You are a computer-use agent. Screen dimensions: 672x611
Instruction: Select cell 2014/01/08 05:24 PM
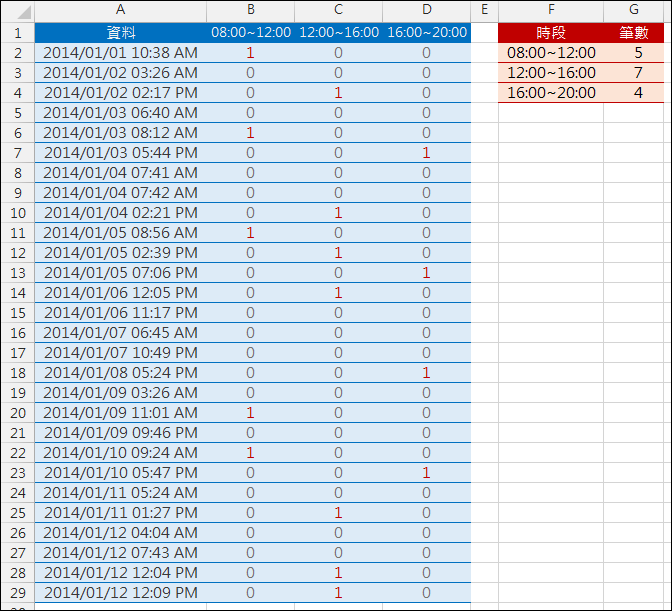click(120, 373)
